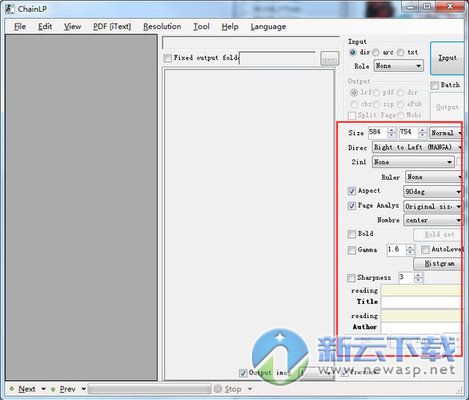Click the Output button
The width and height of the screenshot is (469, 400).
[447, 107]
